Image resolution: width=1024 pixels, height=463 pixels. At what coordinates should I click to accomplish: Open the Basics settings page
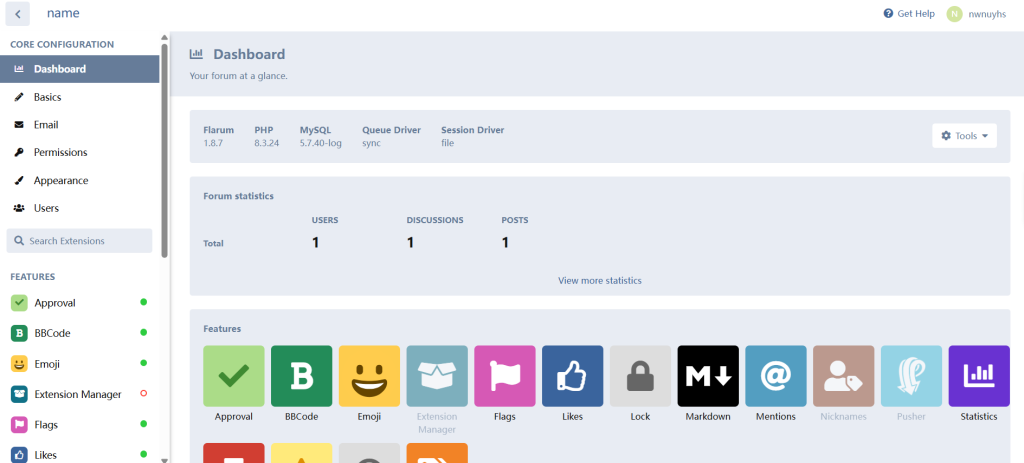(80, 97)
